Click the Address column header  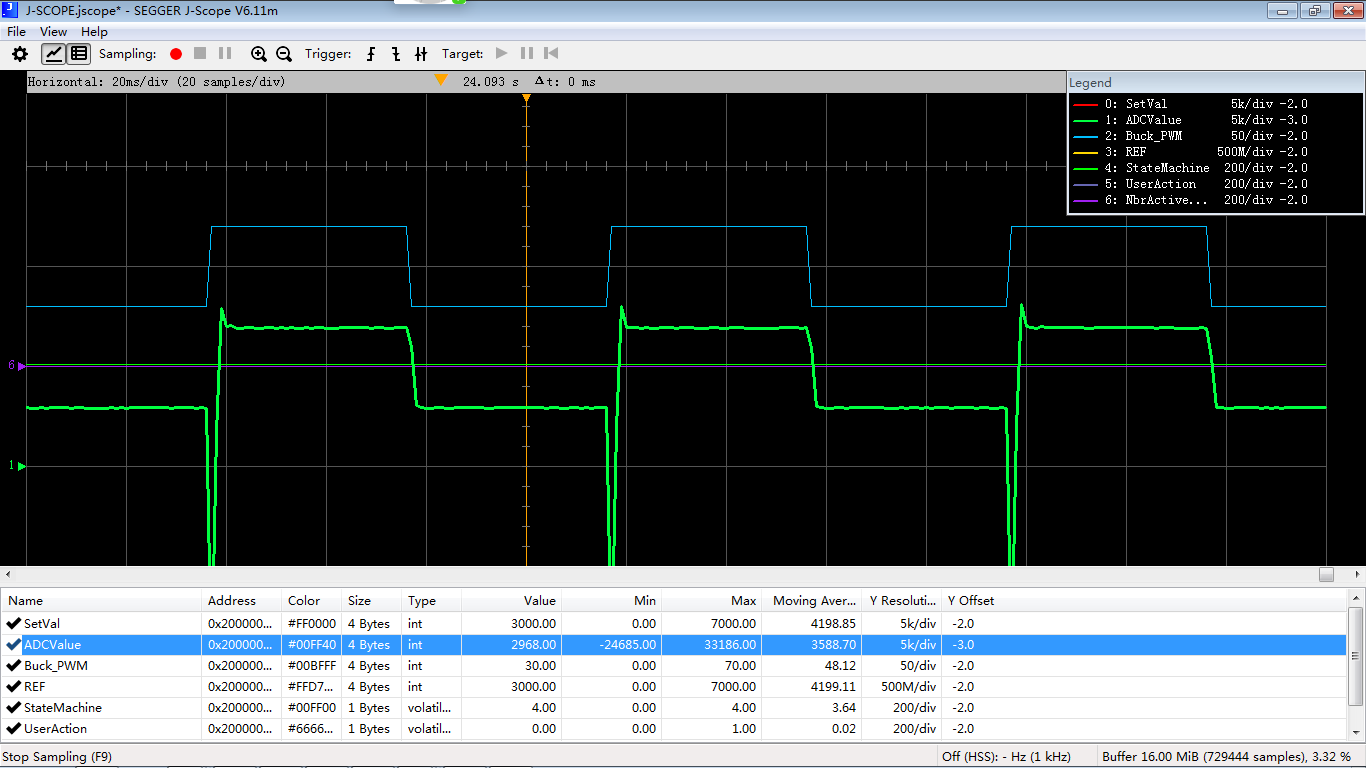point(241,601)
